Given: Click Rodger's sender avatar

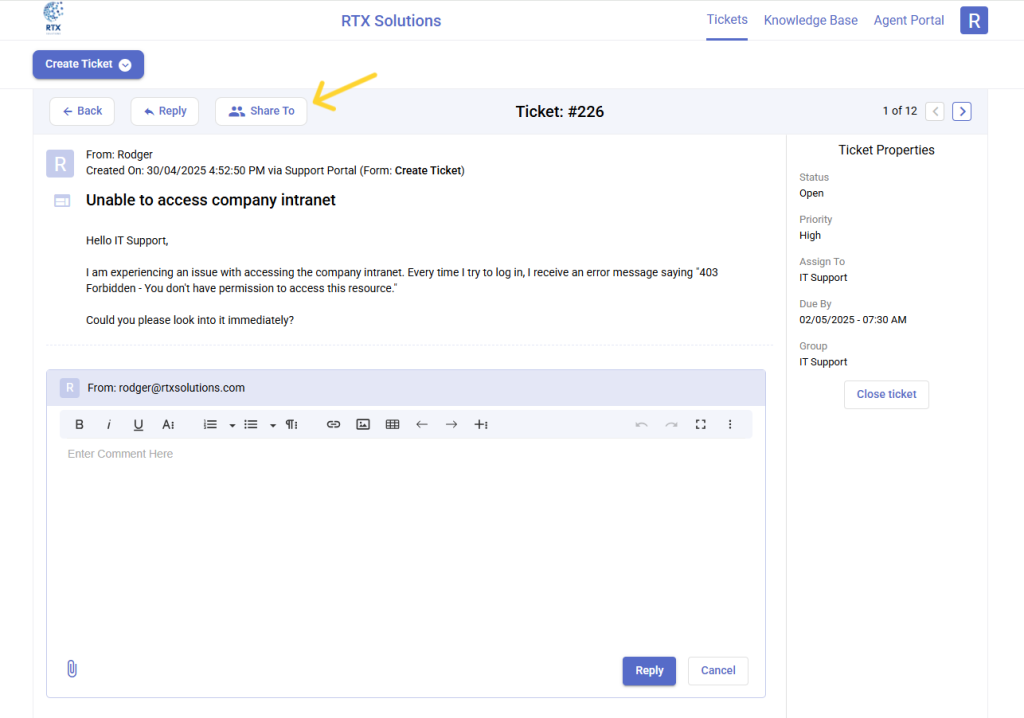Looking at the screenshot, I should [60, 163].
